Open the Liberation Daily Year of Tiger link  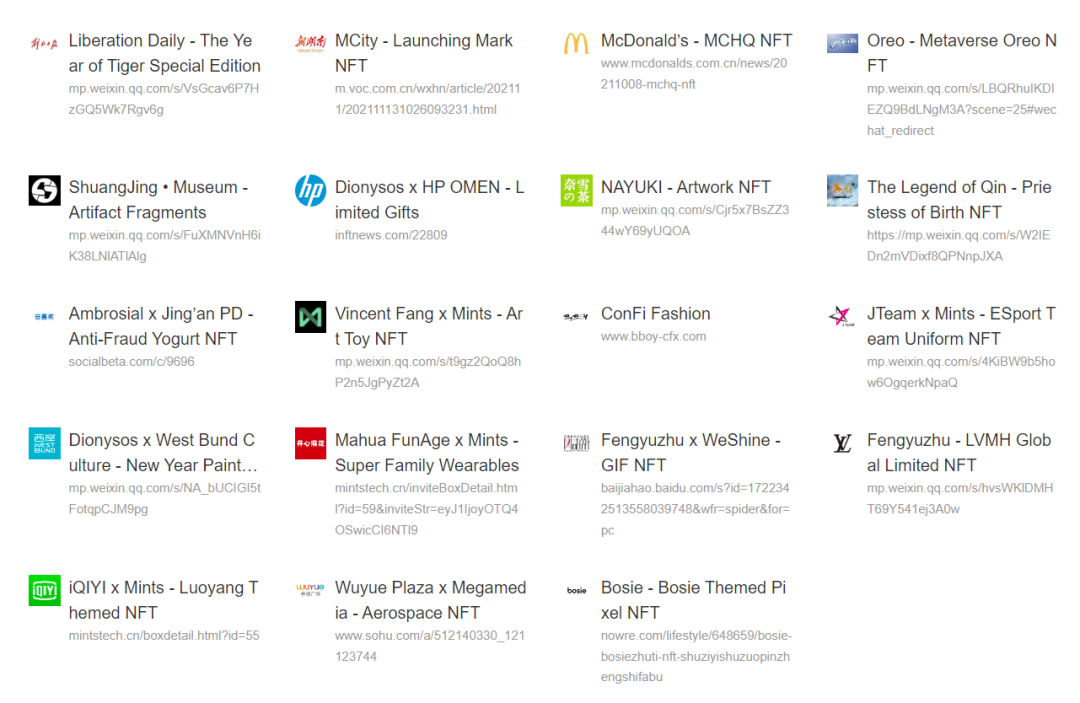(164, 53)
